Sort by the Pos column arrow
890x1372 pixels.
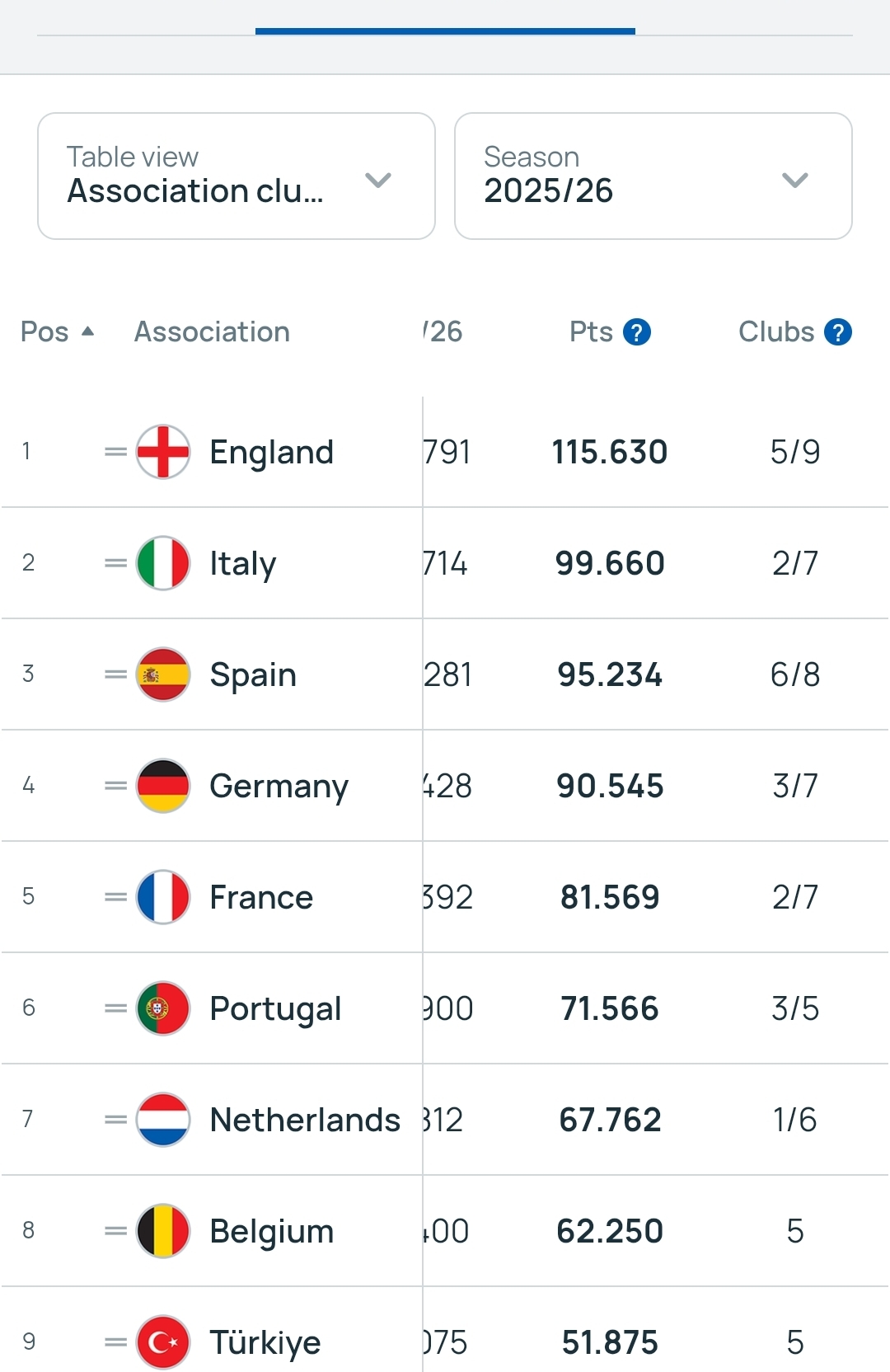(x=87, y=331)
